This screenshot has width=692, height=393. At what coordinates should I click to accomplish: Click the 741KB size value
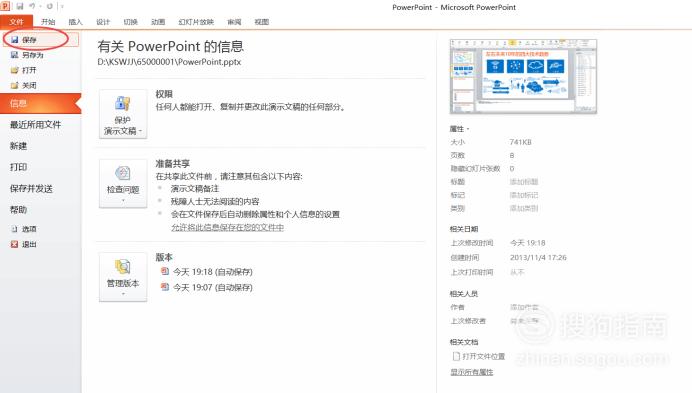tap(520, 142)
